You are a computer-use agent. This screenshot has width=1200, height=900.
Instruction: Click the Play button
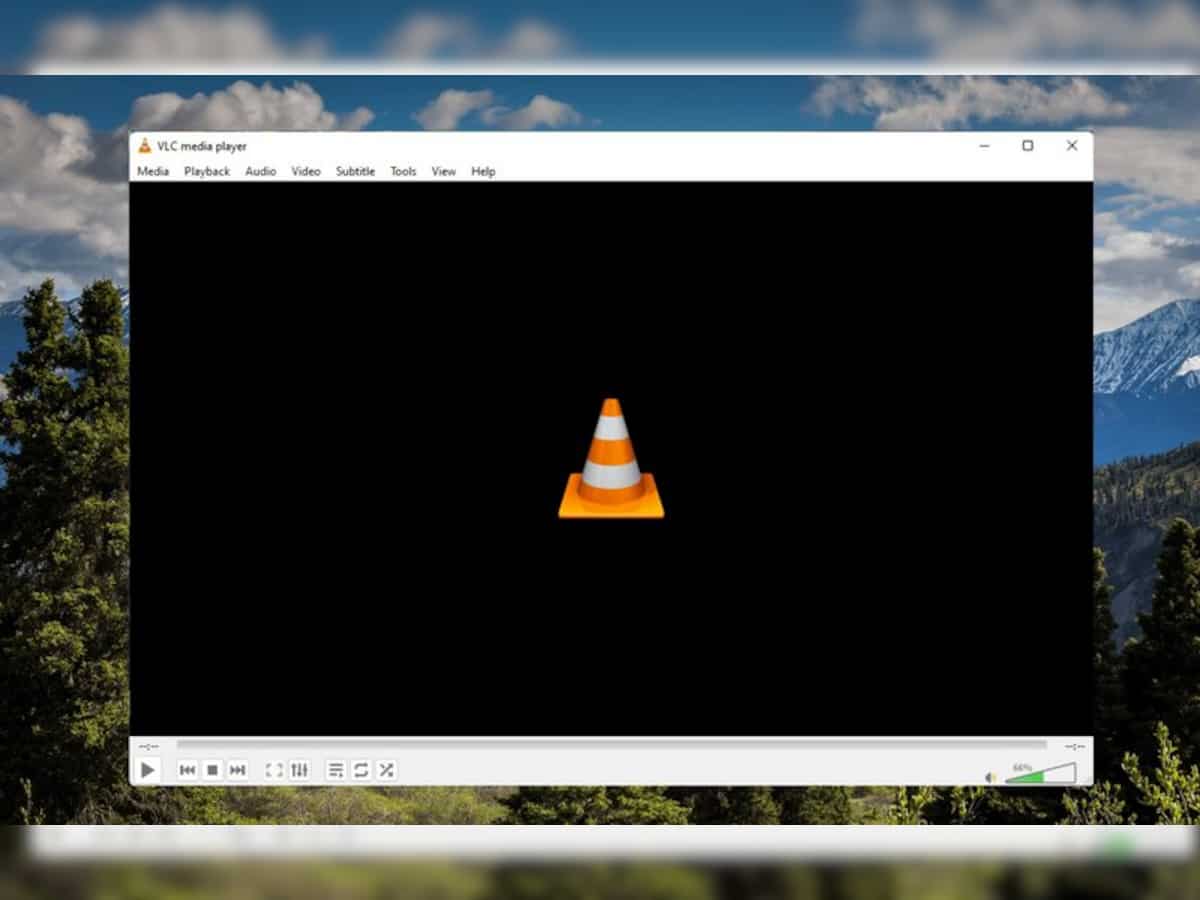pos(149,770)
